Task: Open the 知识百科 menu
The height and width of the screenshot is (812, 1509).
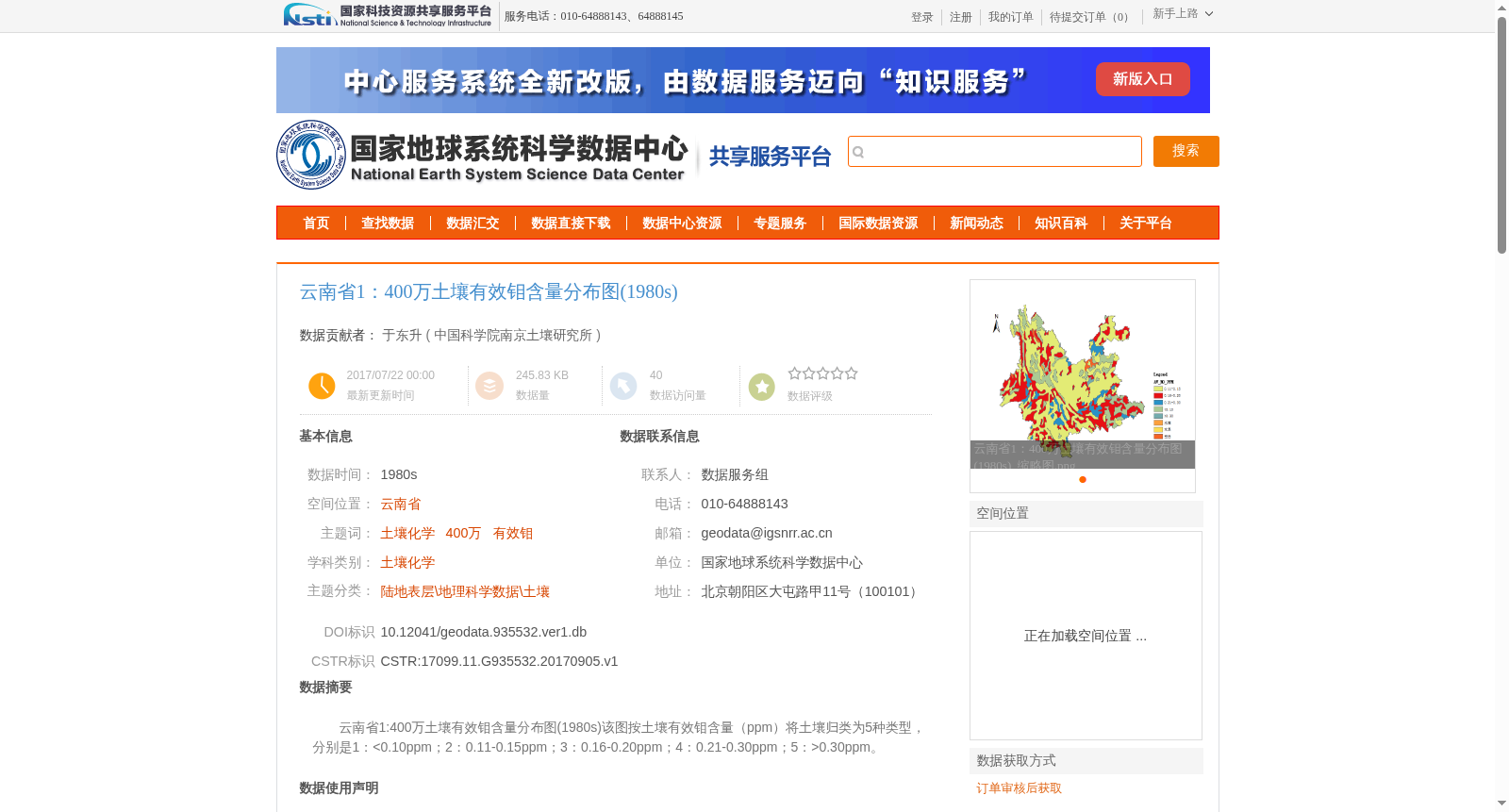Action: click(x=1061, y=223)
